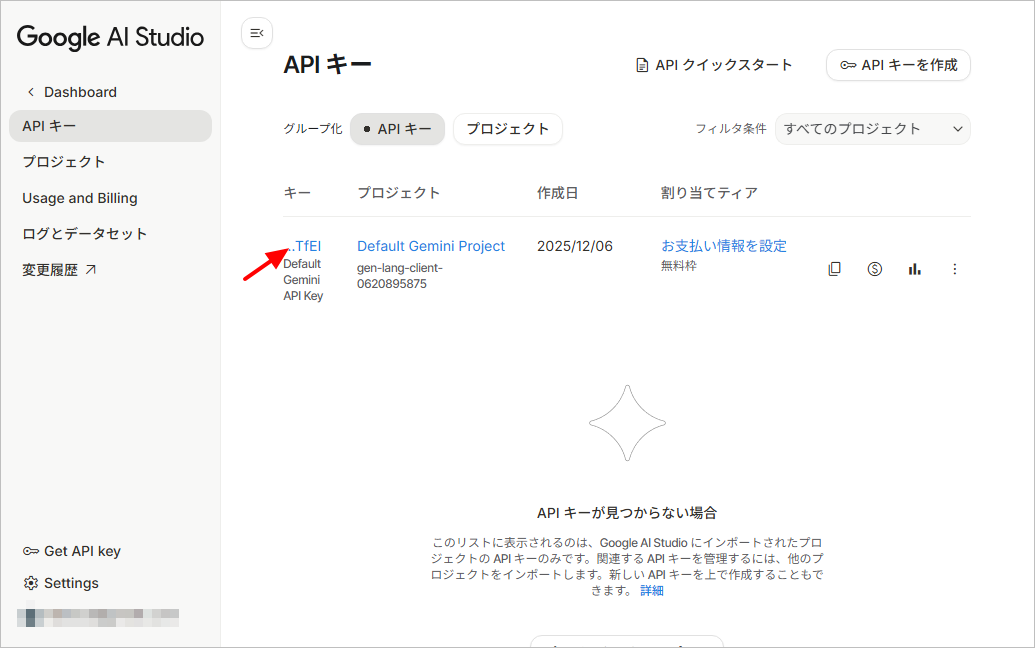View usage via the bar chart icon
The height and width of the screenshot is (648, 1035).
click(x=914, y=269)
